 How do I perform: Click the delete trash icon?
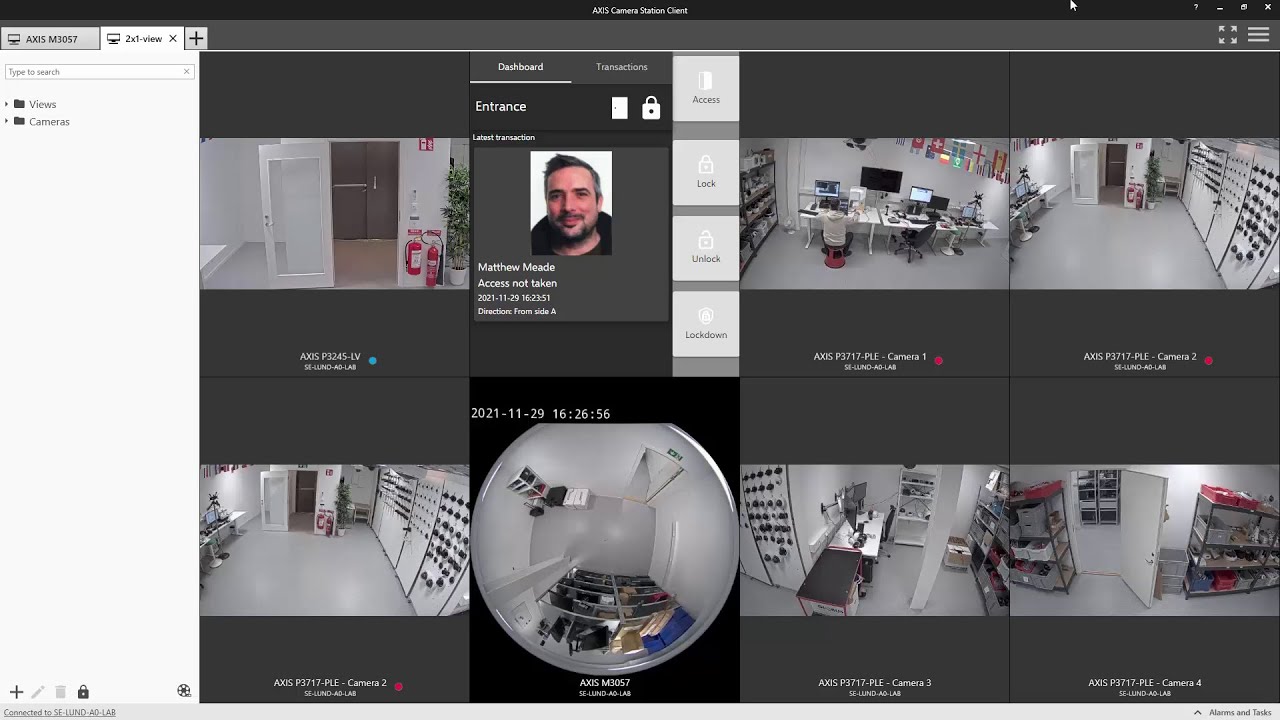point(60,692)
